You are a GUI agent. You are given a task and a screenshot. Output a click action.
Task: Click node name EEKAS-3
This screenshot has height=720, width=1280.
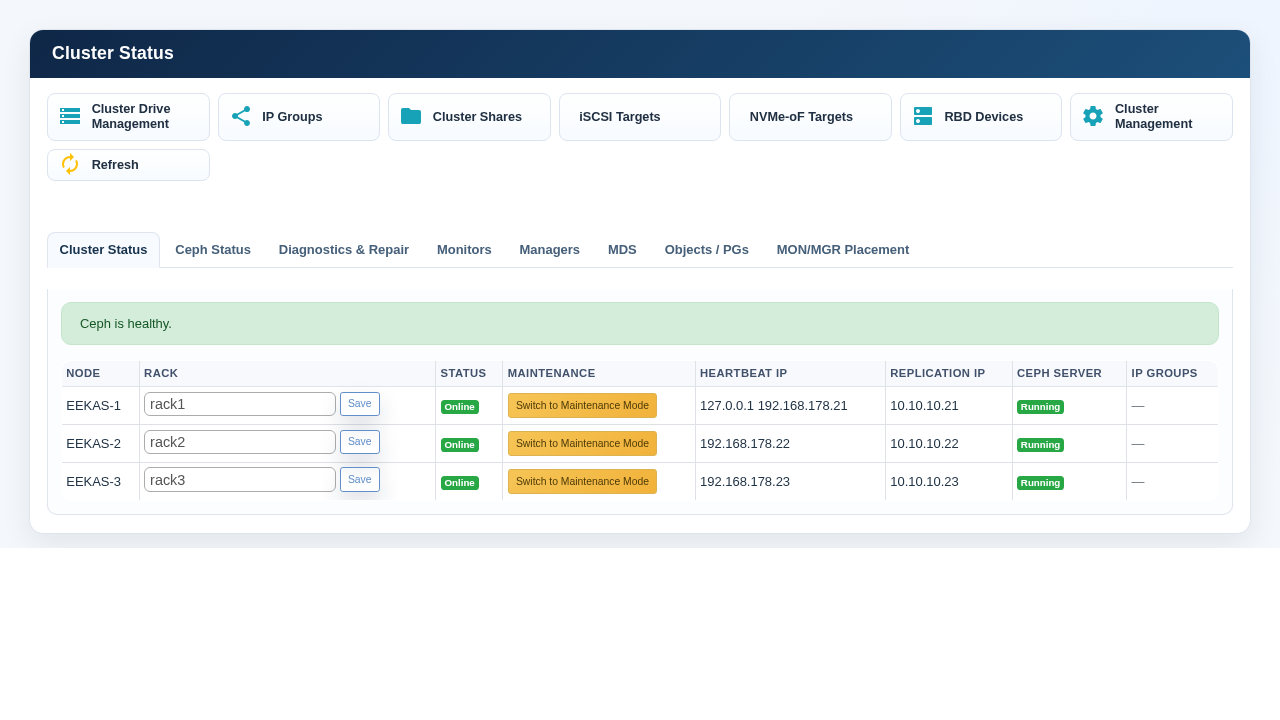(94, 482)
